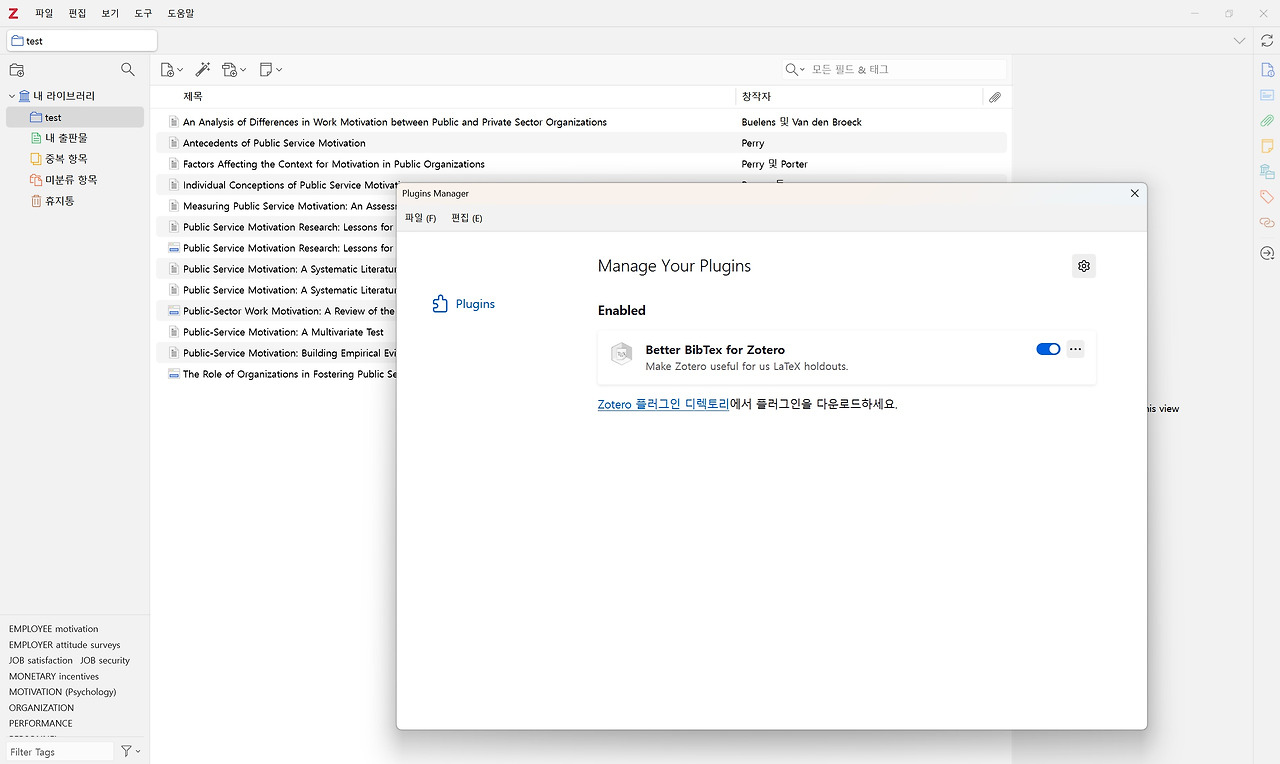The height and width of the screenshot is (764, 1280).
Task: Select Plugins category in Plugins Manager sidebar
Action: tap(464, 304)
